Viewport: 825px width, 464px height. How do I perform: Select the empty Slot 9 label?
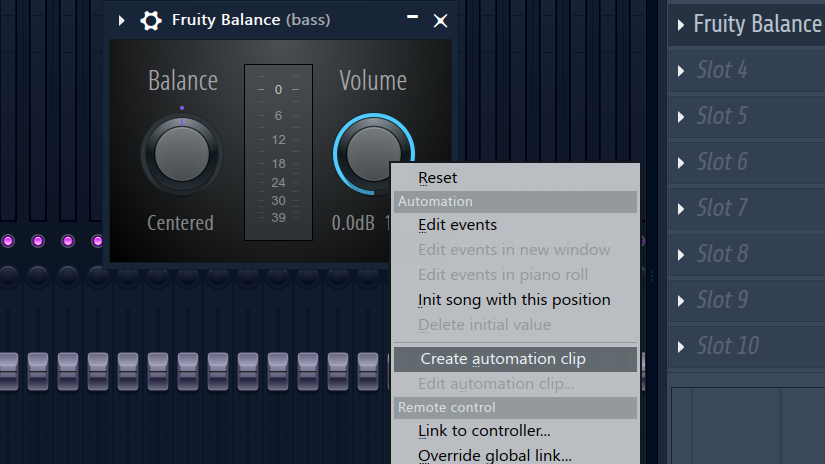(722, 300)
